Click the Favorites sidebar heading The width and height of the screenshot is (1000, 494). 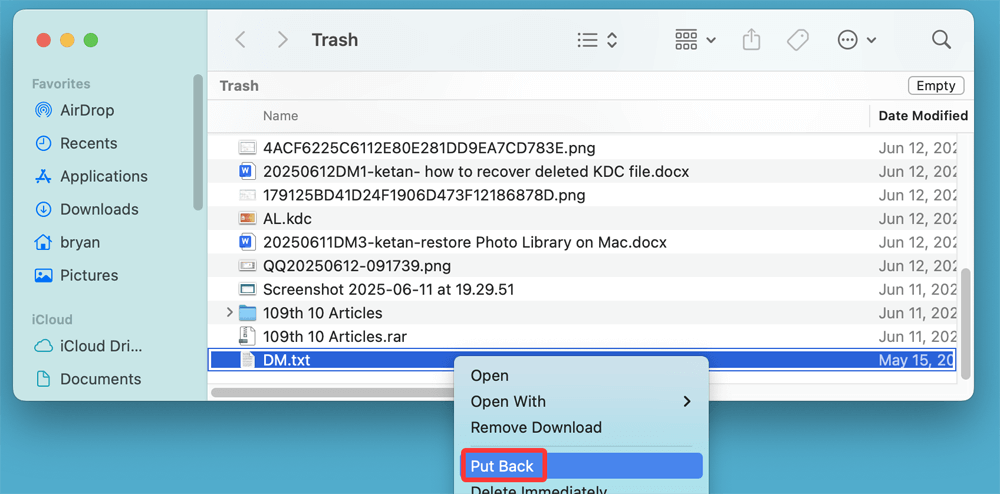pyautogui.click(x=61, y=84)
